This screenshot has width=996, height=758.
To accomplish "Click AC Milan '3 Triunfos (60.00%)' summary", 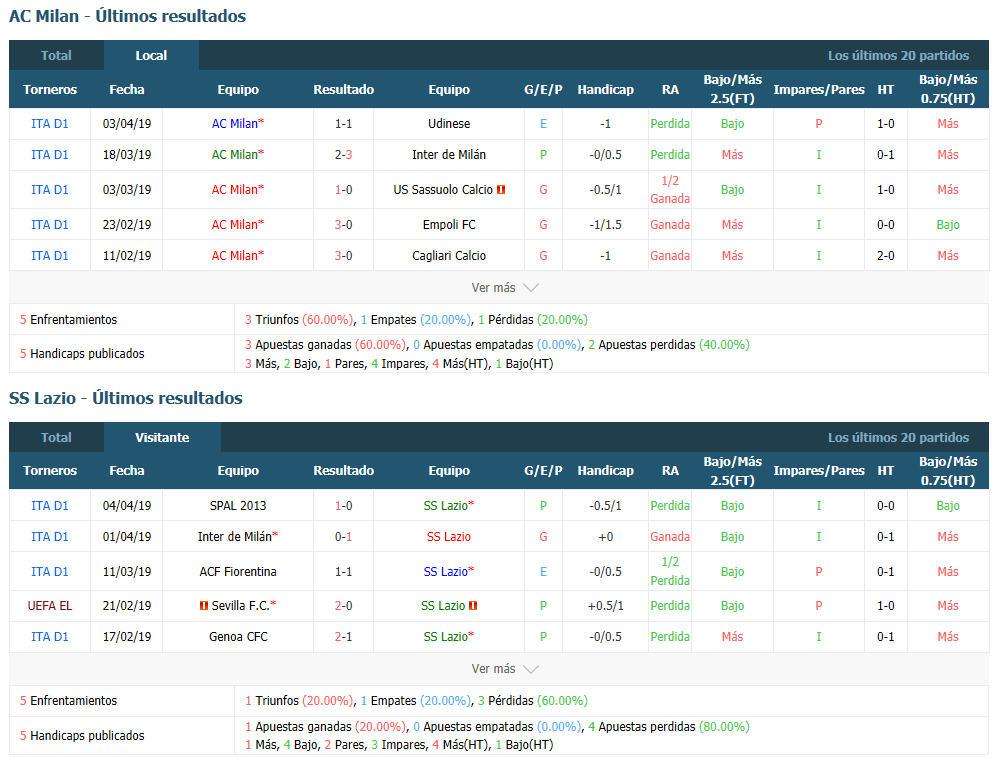I will coord(299,320).
